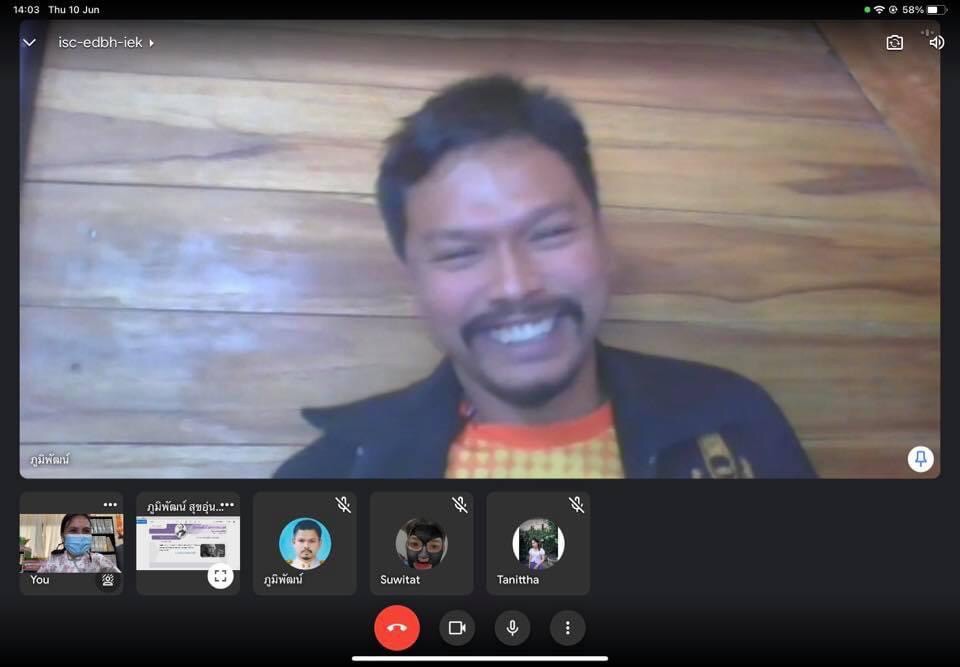
Task: Unpin the main video with the pin icon
Action: (920, 459)
